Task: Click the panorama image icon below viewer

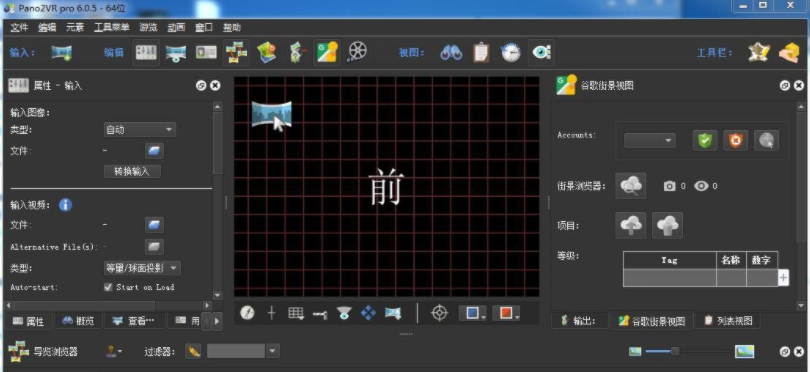Action: (x=393, y=313)
